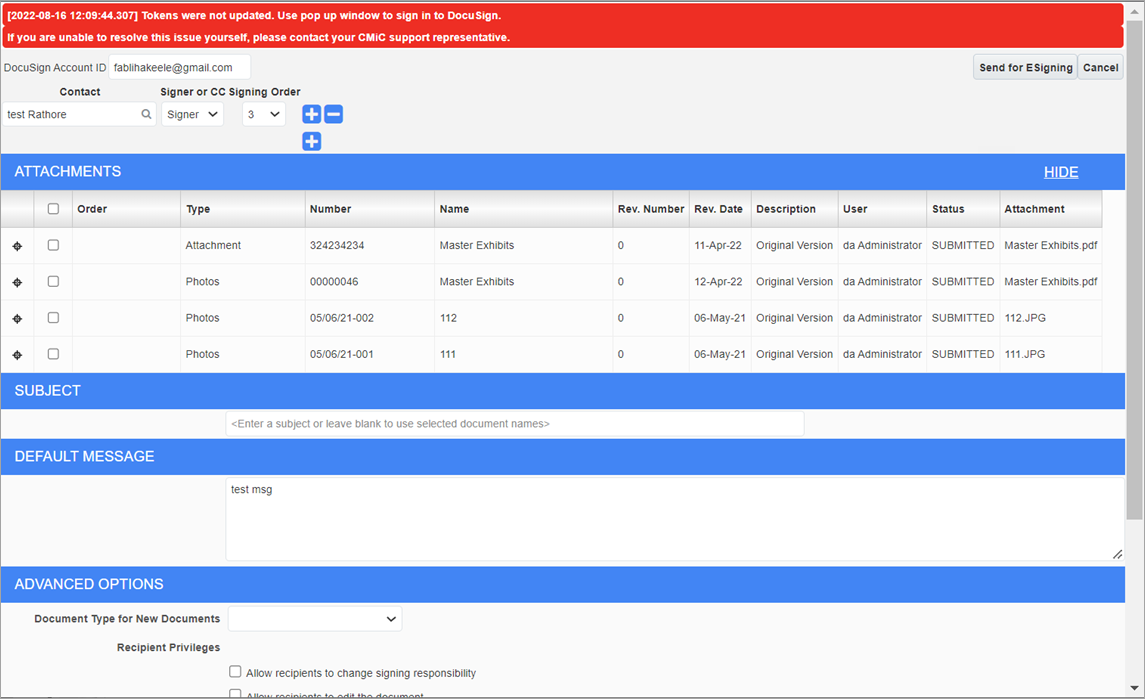The width and height of the screenshot is (1145, 699).
Task: Click the ADVANCED OPTIONS section header
Action: click(562, 584)
